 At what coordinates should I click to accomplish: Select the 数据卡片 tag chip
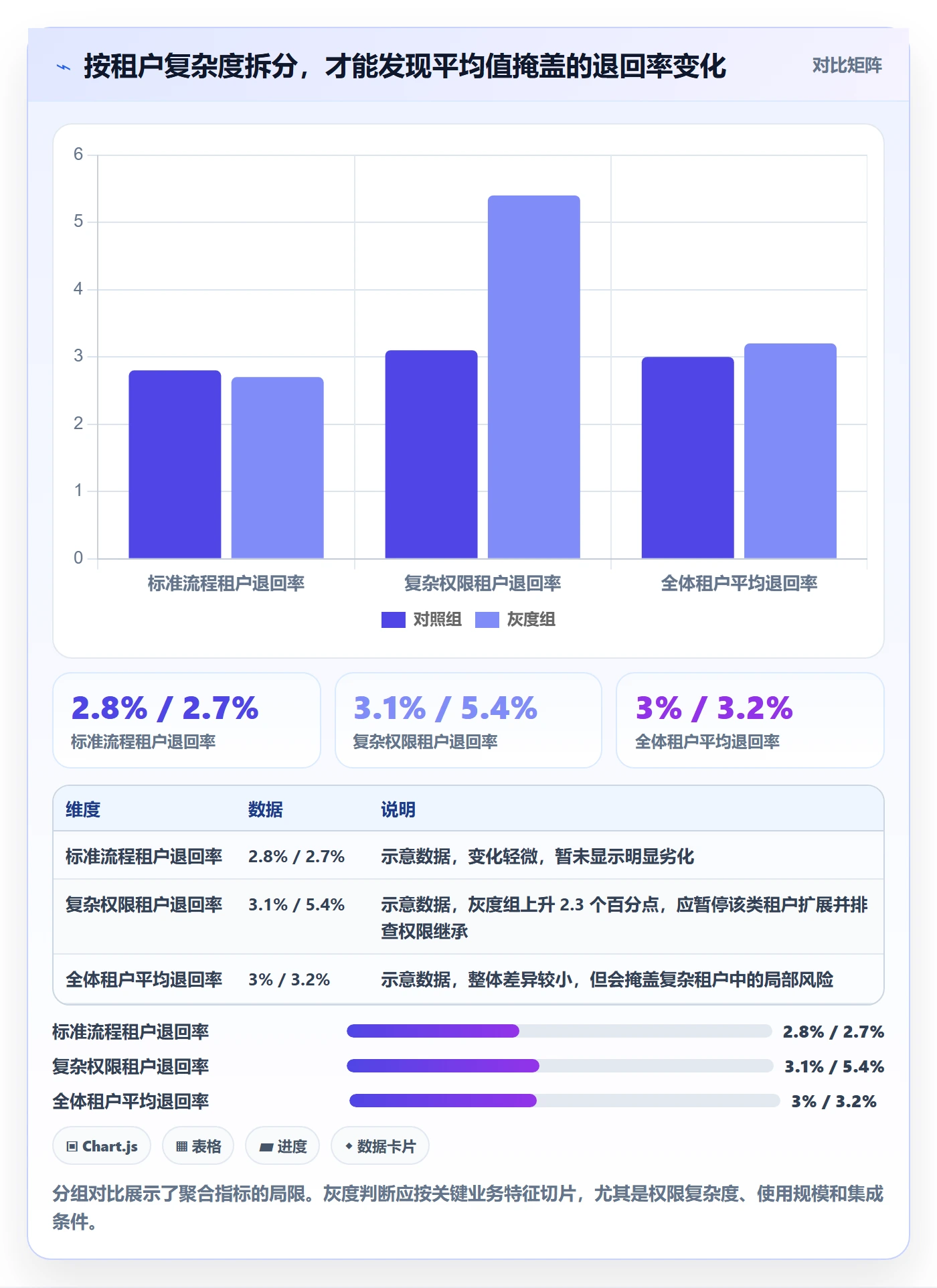[x=380, y=1146]
